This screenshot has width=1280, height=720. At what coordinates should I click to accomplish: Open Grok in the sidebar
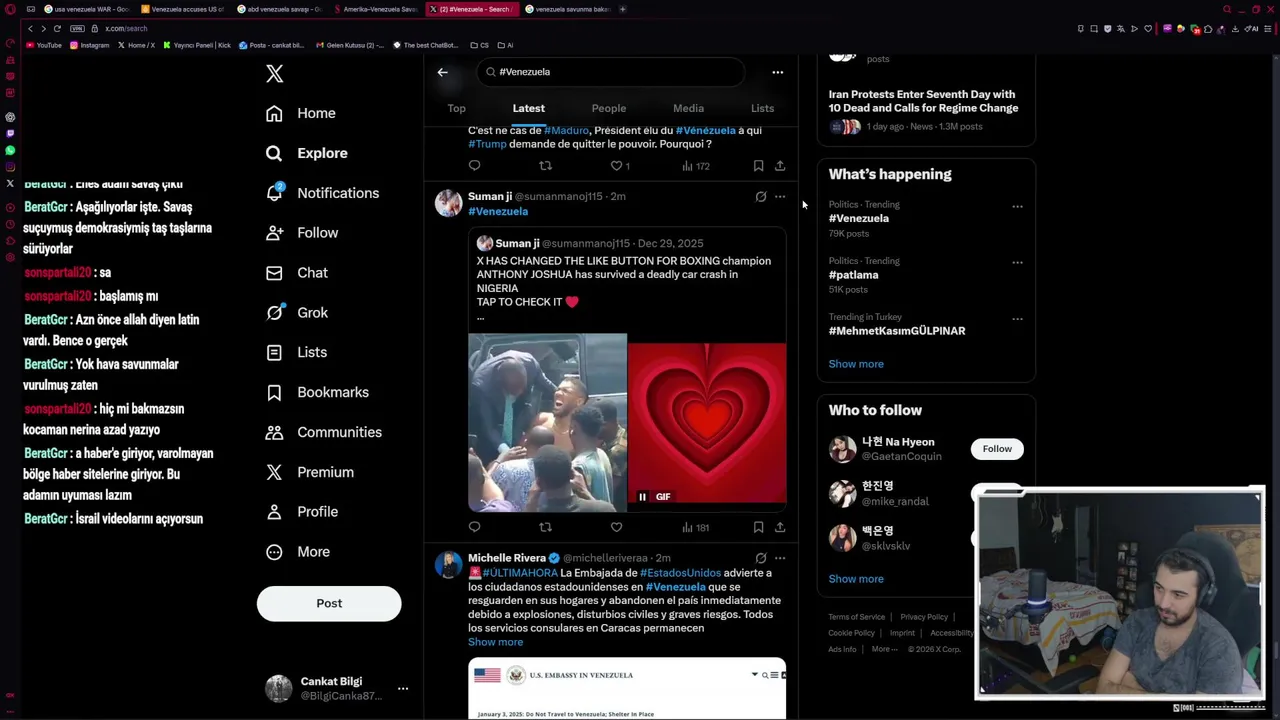click(x=297, y=313)
